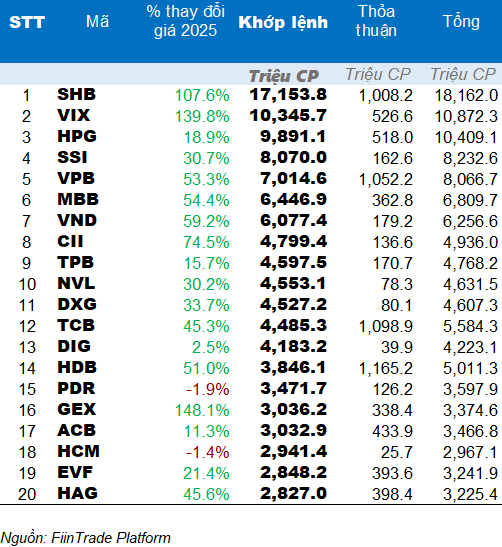The width and height of the screenshot is (502, 547).
Task: Click the 1,008.2 negotiated volume value
Action: [386, 96]
